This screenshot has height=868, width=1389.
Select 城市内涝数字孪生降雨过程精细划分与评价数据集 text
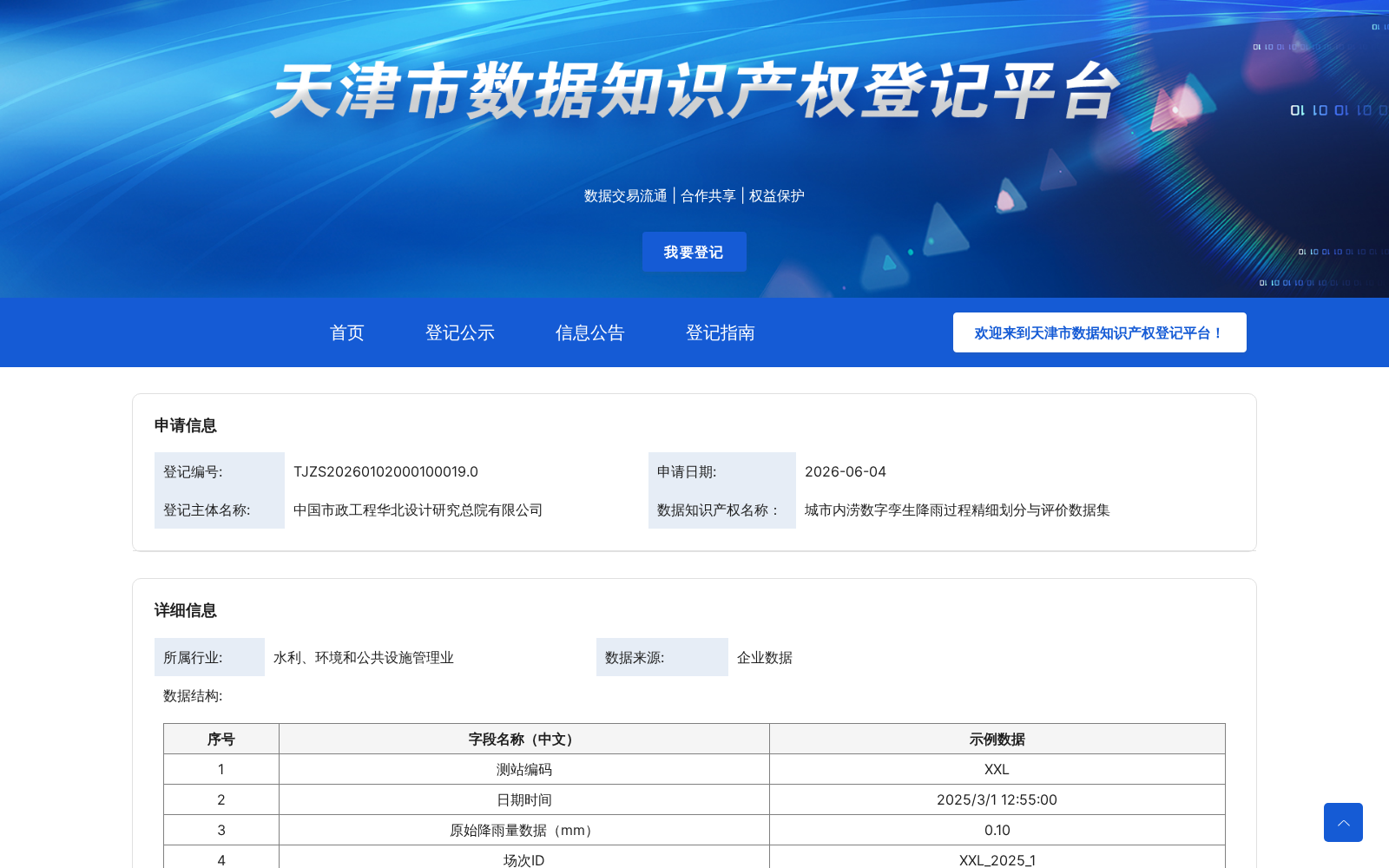click(x=958, y=510)
